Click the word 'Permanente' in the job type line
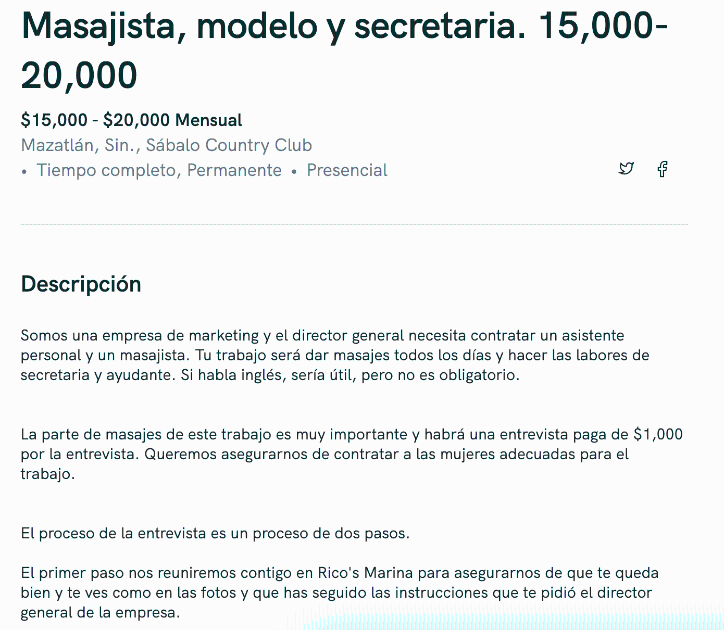This screenshot has height=630, width=724. [x=234, y=170]
